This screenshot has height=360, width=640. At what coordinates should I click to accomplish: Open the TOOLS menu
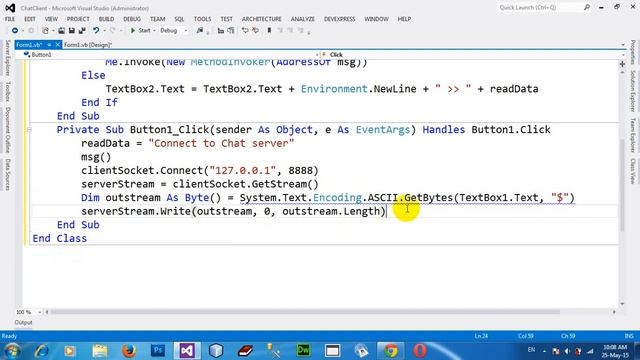point(202,19)
